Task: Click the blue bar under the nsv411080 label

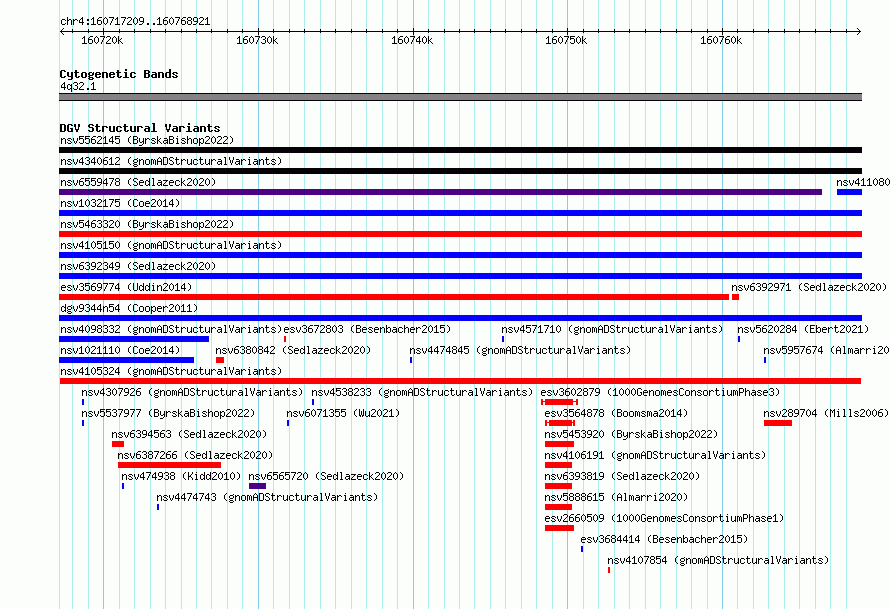Action: (849, 192)
